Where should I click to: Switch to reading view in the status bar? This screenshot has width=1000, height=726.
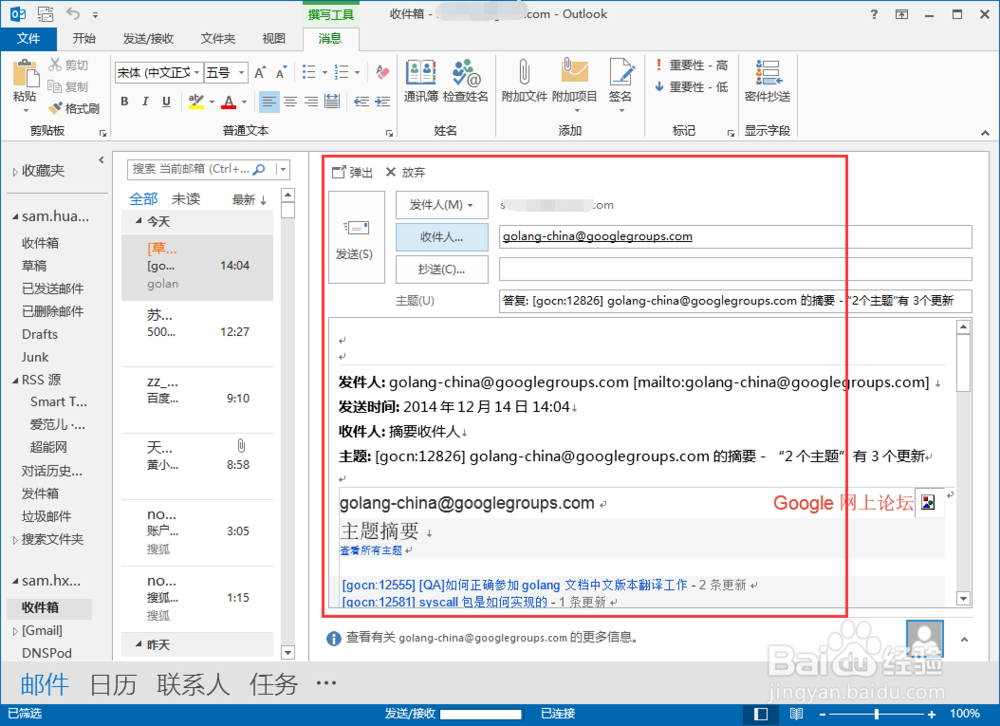(x=797, y=713)
